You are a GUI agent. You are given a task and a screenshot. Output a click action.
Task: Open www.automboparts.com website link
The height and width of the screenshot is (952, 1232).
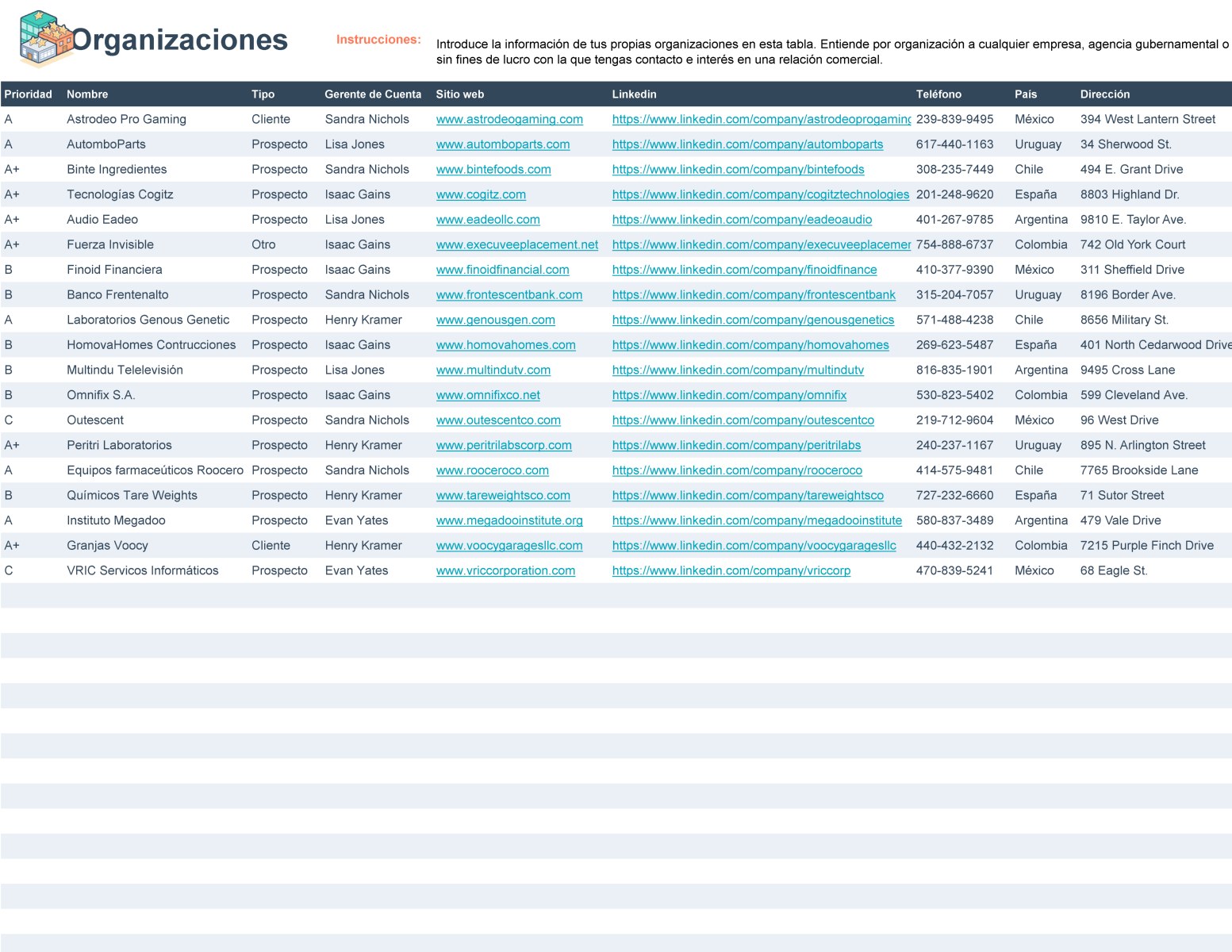503,144
